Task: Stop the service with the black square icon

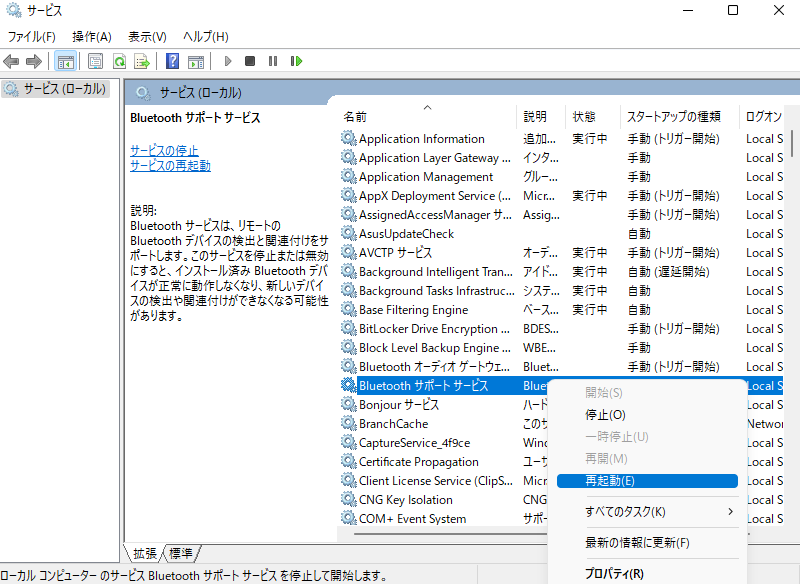Action: tap(249, 61)
